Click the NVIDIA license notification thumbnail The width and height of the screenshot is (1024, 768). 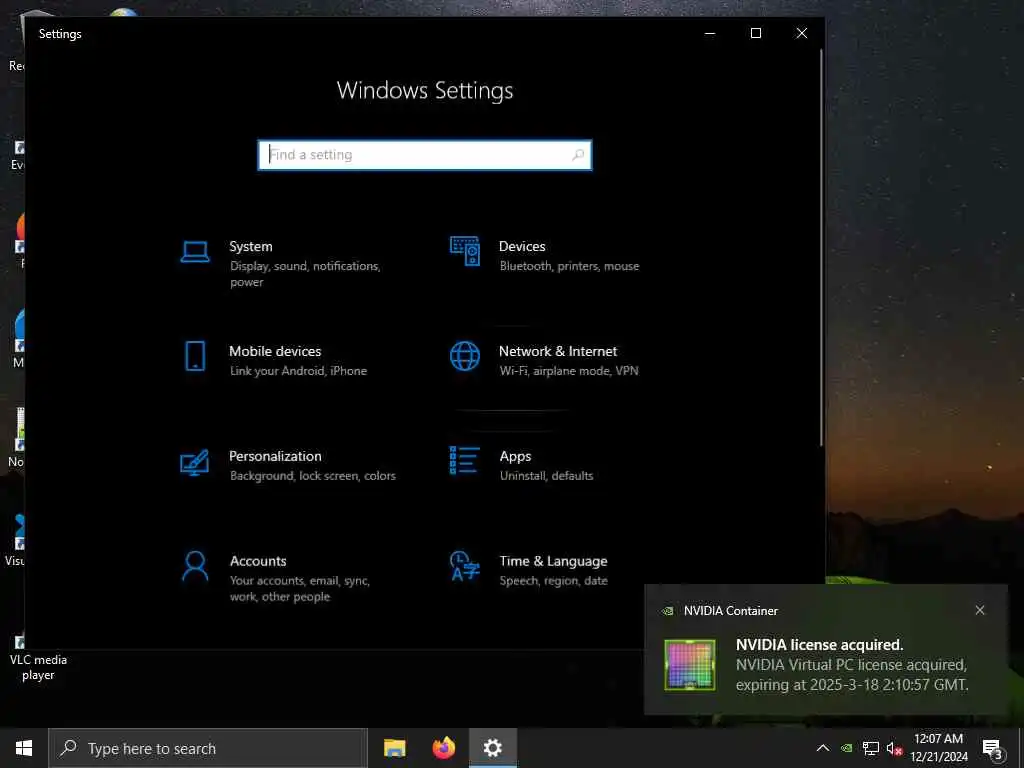pos(690,664)
